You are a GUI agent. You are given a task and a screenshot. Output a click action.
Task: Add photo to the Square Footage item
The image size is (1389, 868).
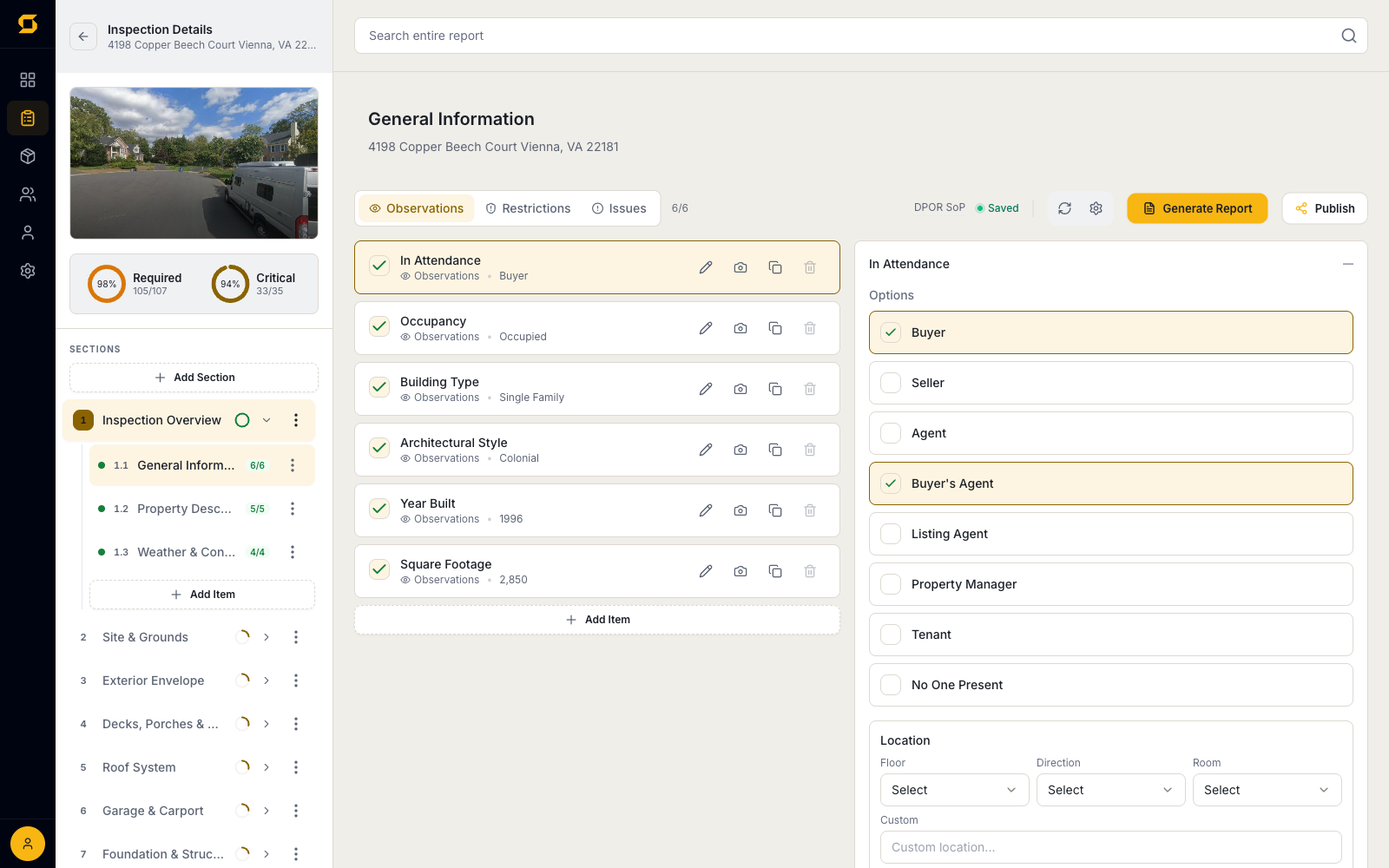tap(741, 571)
